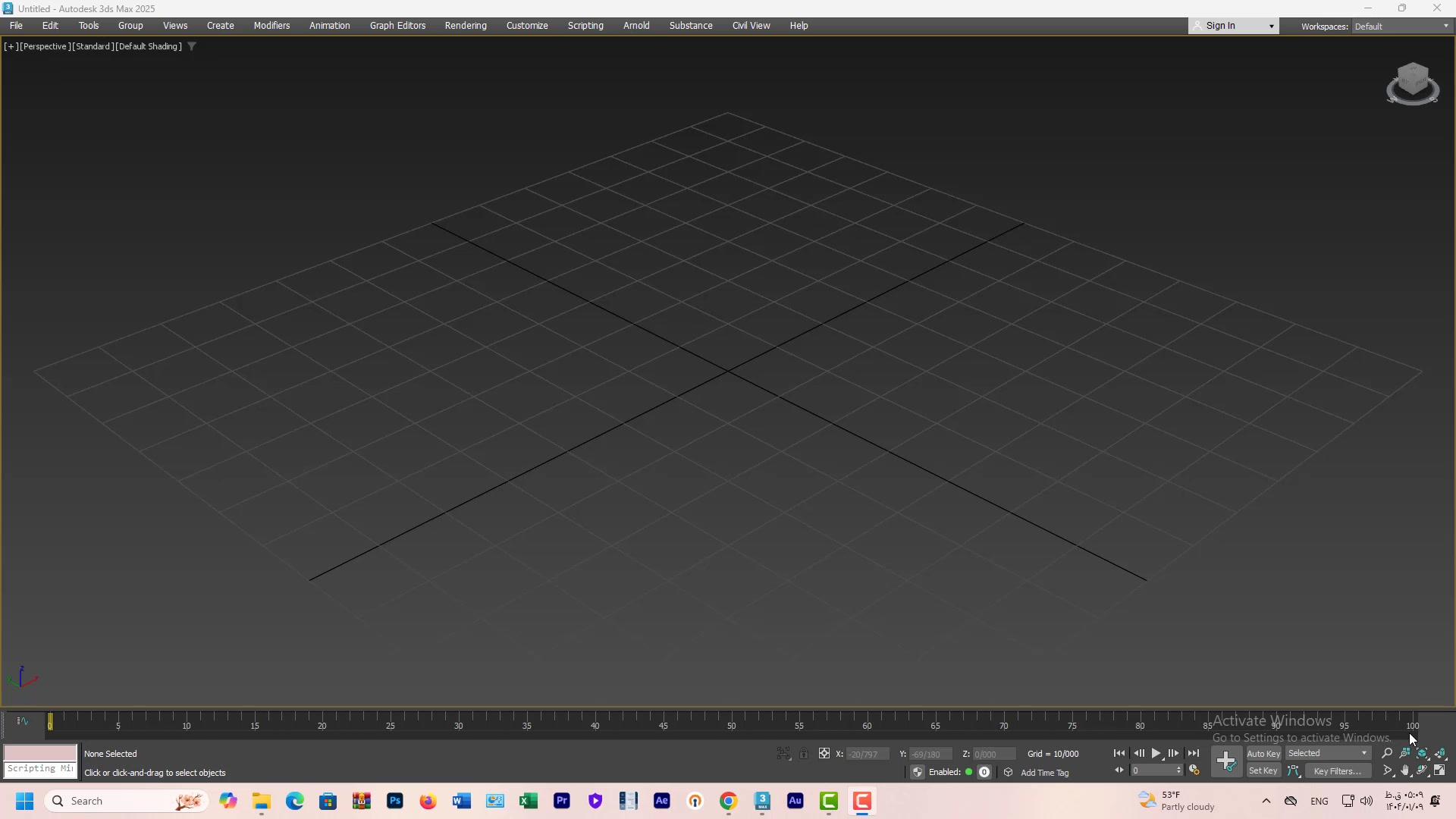Click the current frame number field
Image resolution: width=1456 pixels, height=819 pixels.
pos(1152,770)
